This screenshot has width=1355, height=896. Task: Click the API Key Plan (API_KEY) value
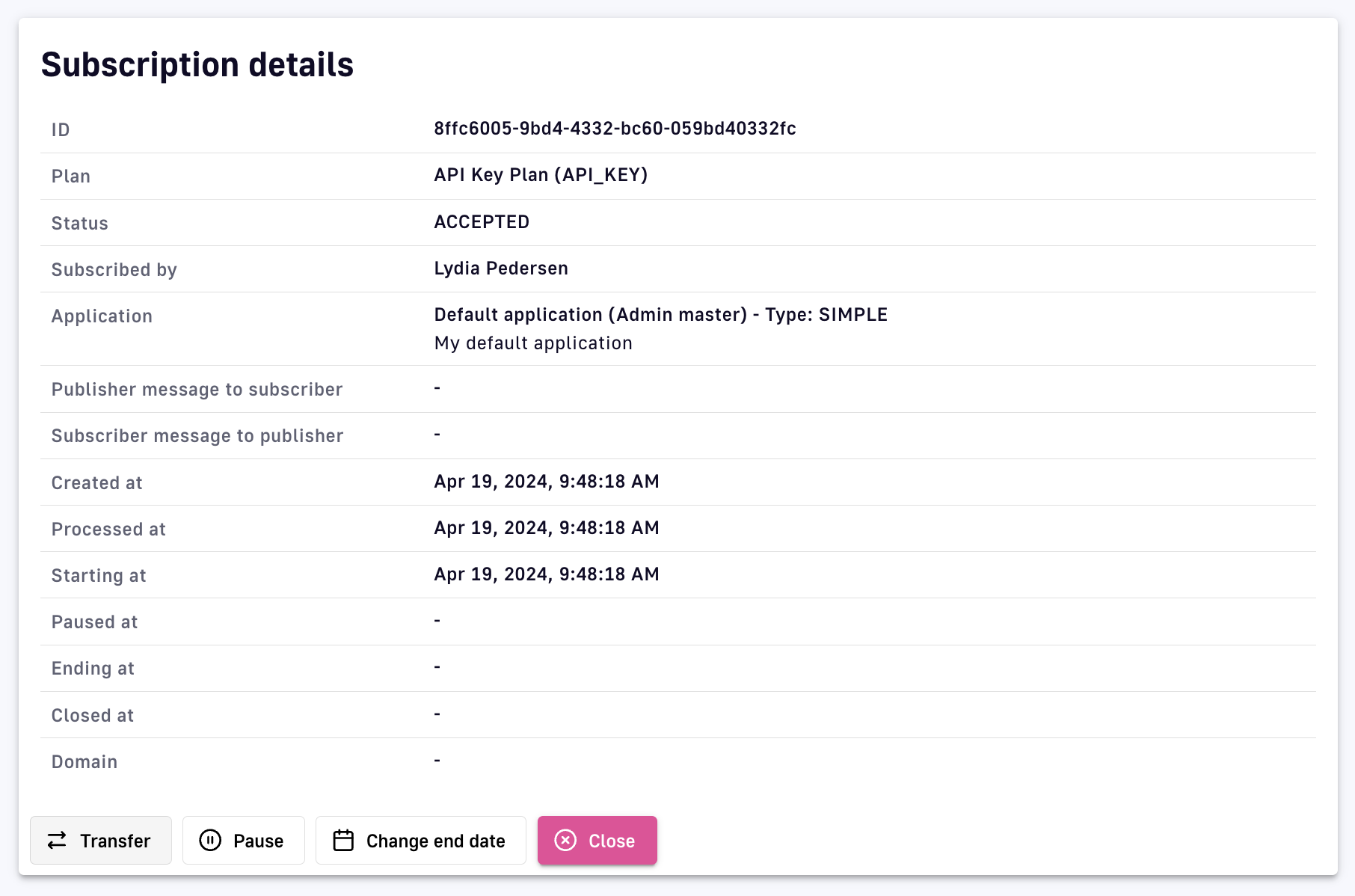(x=541, y=175)
